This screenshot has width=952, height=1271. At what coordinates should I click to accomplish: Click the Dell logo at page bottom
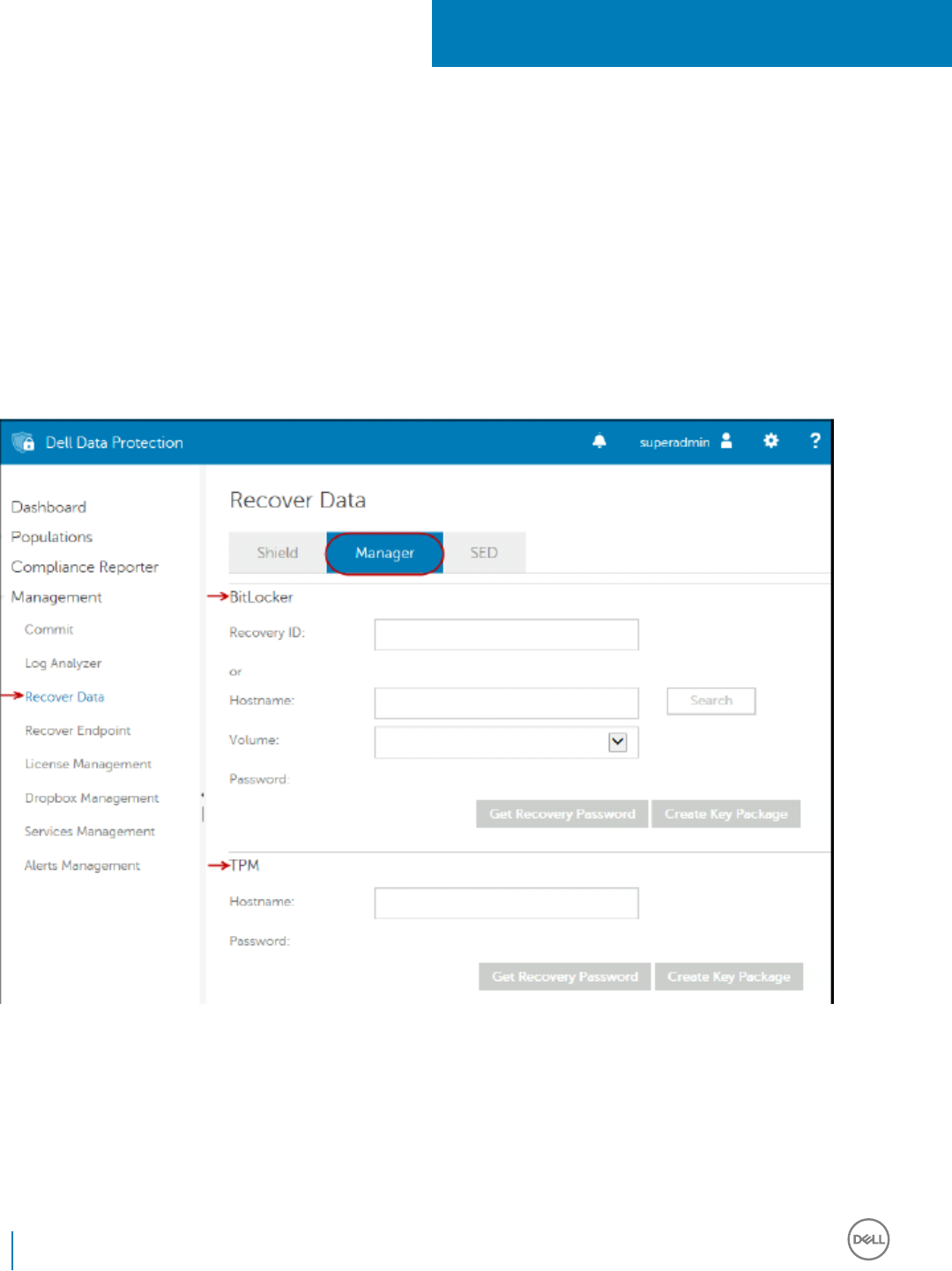pos(868,1239)
